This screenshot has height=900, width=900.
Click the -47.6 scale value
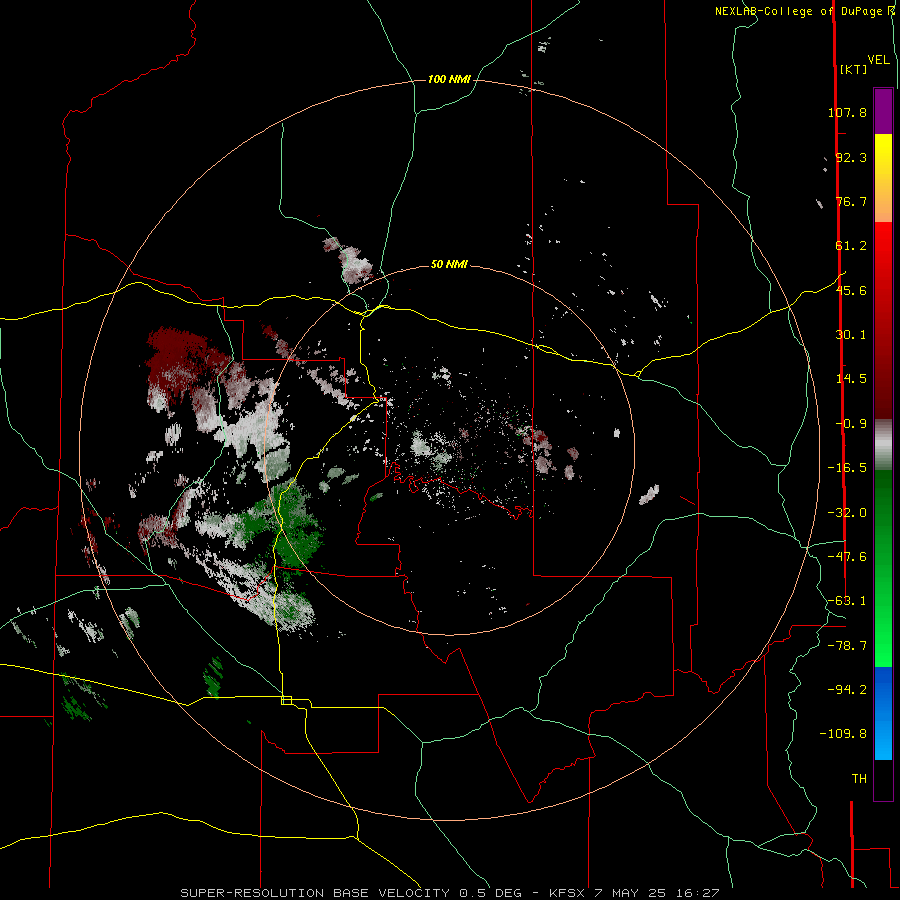pyautogui.click(x=847, y=557)
